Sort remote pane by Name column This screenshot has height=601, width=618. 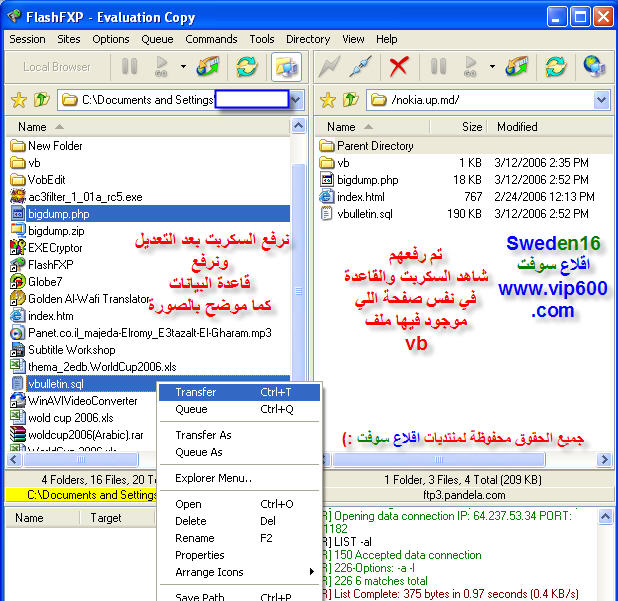click(372, 127)
